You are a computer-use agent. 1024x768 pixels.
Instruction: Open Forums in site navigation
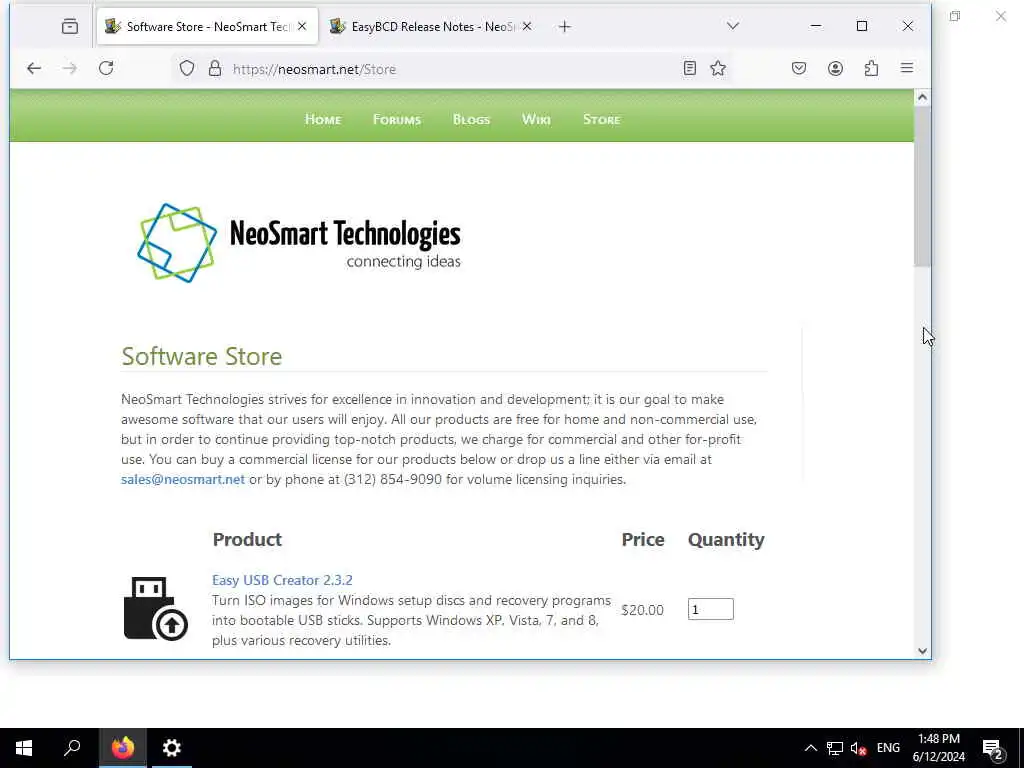(x=396, y=120)
